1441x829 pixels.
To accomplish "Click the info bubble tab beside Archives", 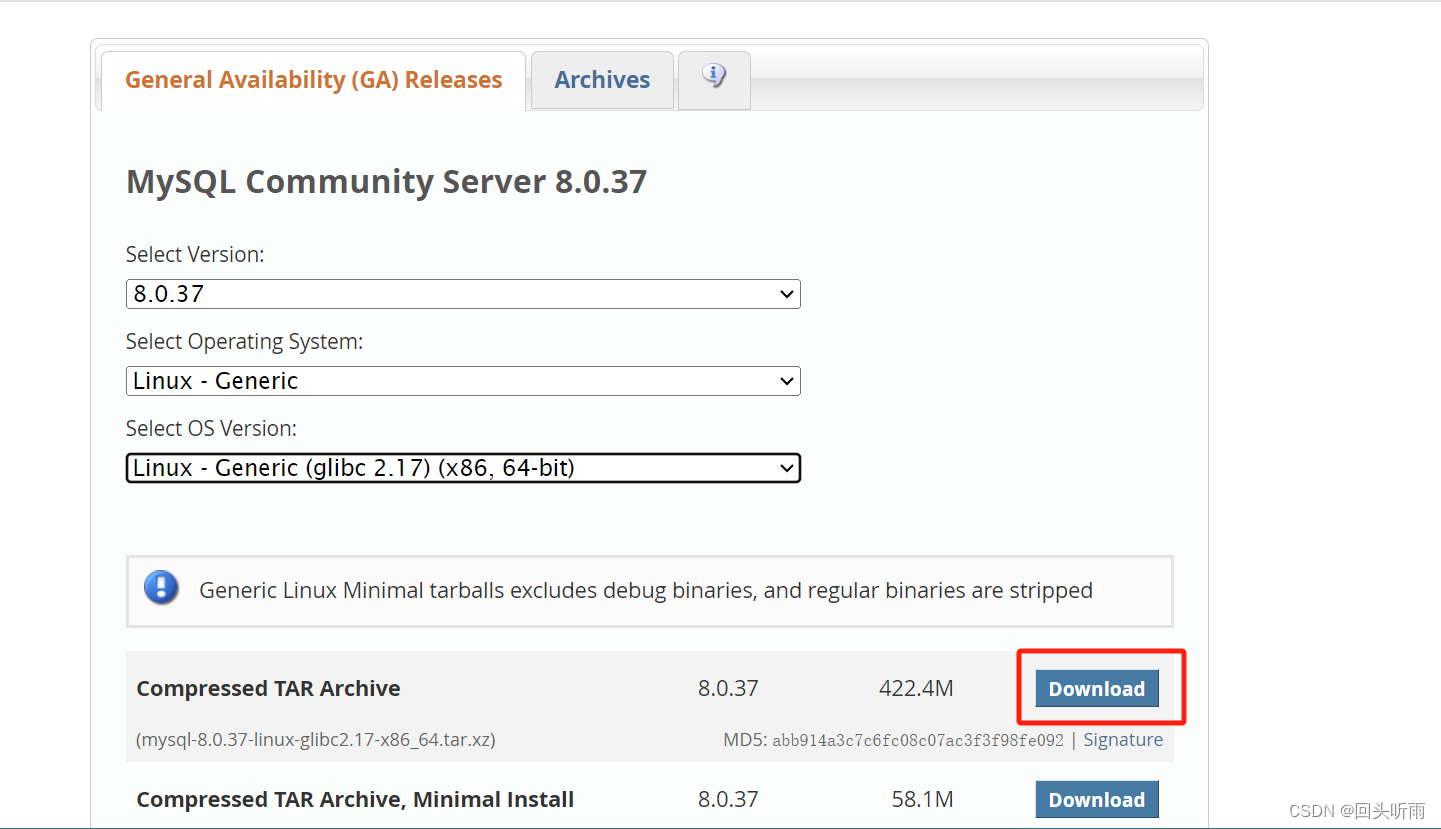I will point(713,78).
